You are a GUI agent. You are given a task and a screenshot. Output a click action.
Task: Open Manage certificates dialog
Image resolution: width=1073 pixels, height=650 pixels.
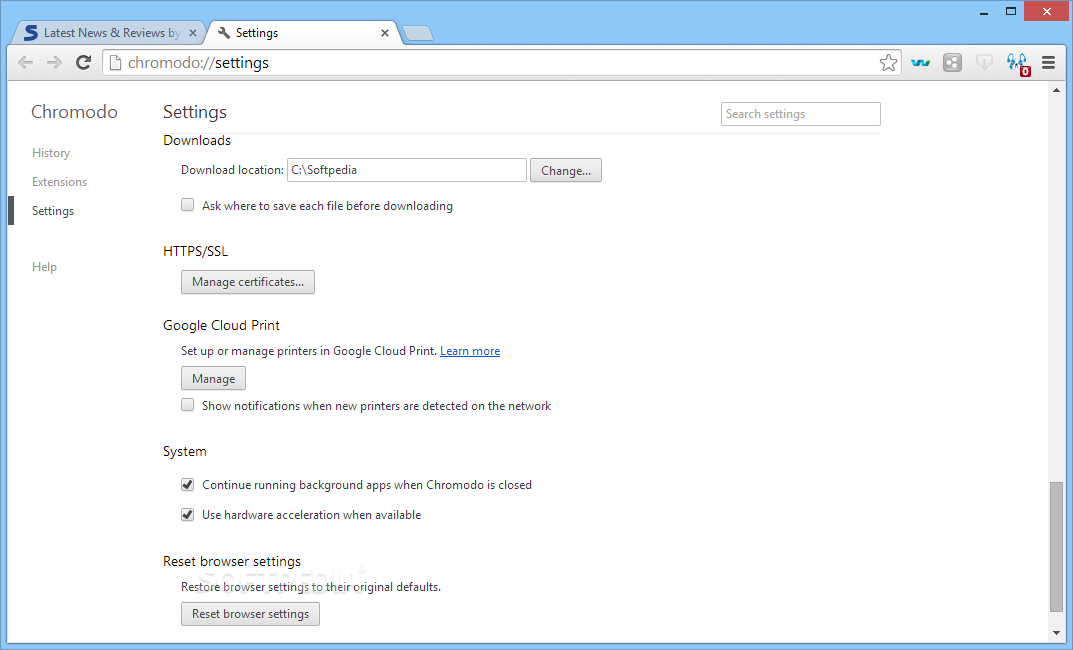point(248,282)
